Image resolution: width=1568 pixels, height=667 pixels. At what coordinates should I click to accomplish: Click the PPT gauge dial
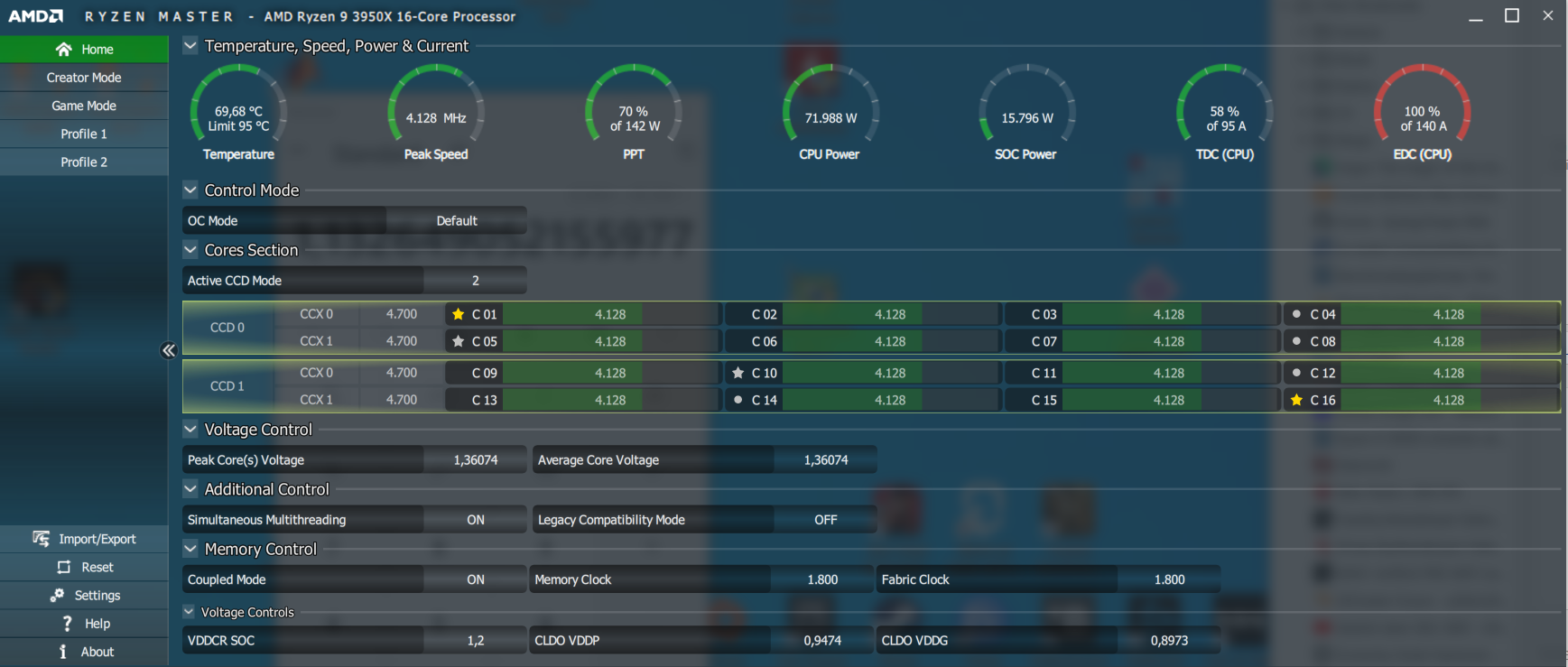(633, 104)
